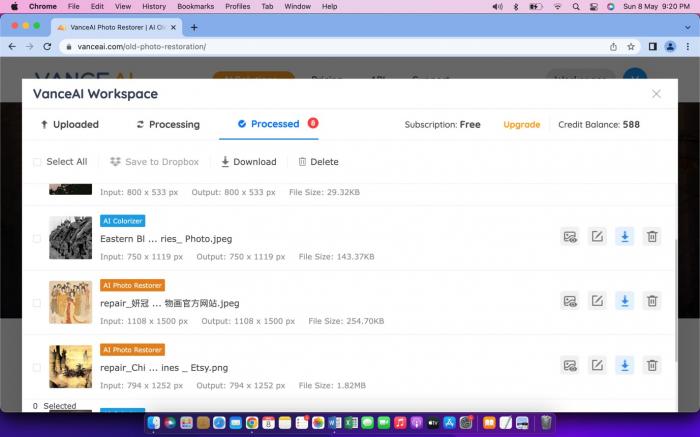The width and height of the screenshot is (700, 437).
Task: Switch to the Uploaded tab
Action: (x=69, y=125)
